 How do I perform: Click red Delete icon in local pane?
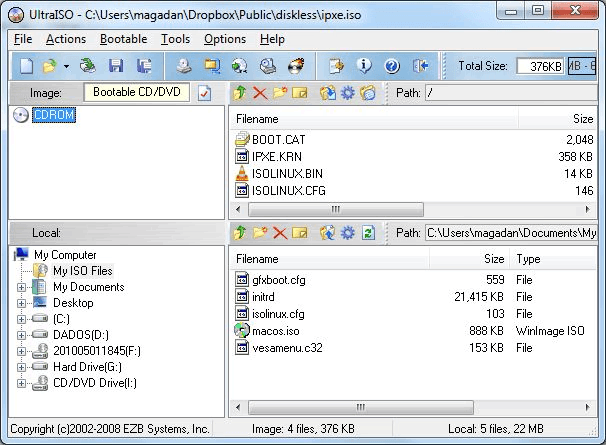pos(280,233)
